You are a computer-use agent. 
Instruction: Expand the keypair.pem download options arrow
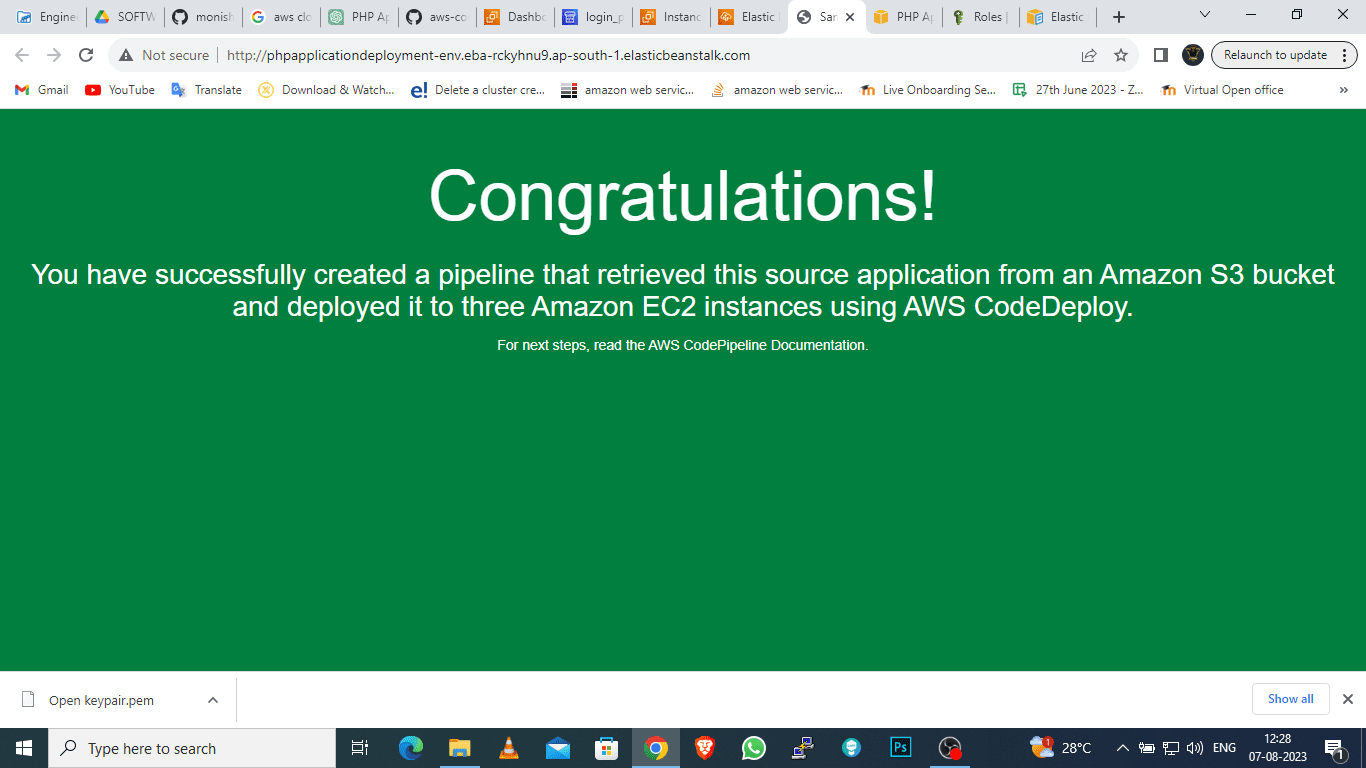pos(213,700)
